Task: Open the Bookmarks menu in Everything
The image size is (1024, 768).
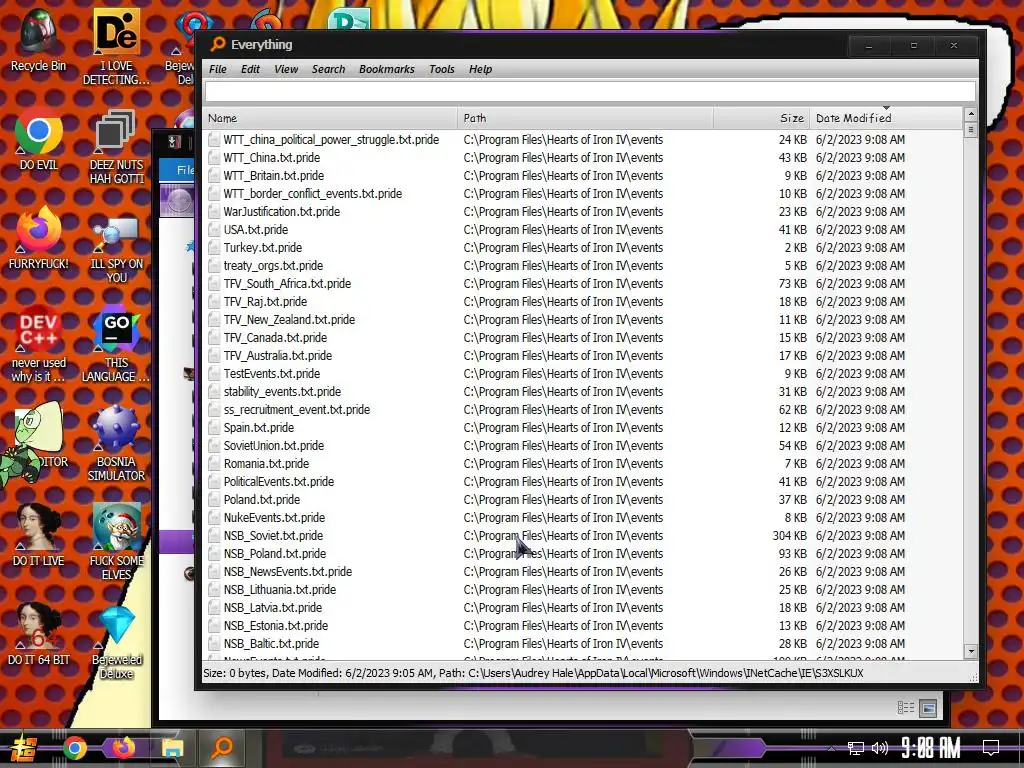Action: coord(387,69)
